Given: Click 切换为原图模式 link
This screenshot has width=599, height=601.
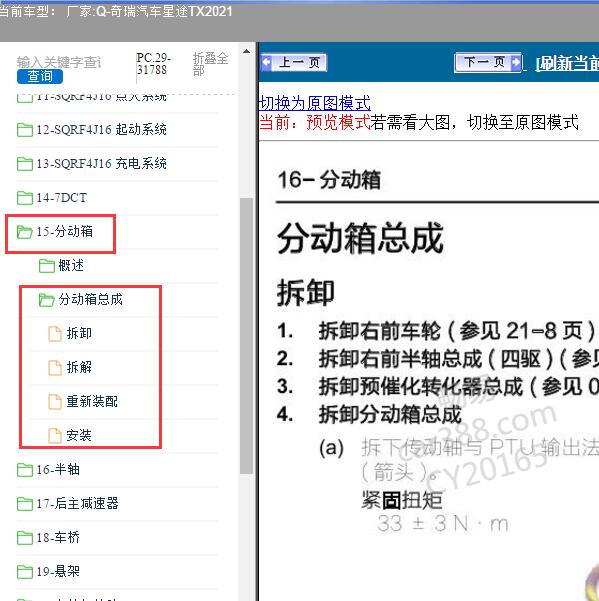Looking at the screenshot, I should coord(315,103).
